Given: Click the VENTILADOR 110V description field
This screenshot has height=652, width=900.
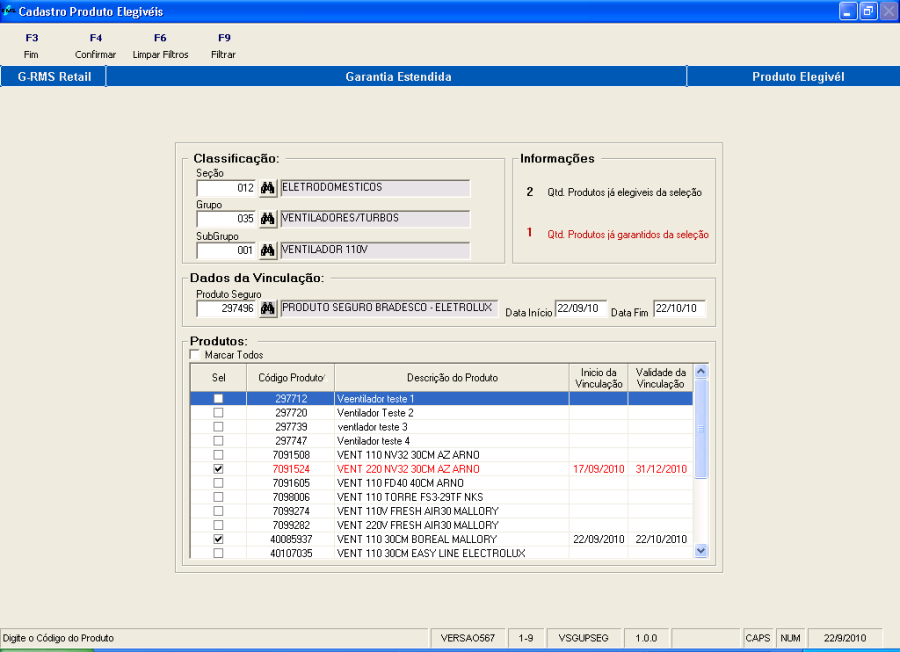Looking at the screenshot, I should coord(375,250).
